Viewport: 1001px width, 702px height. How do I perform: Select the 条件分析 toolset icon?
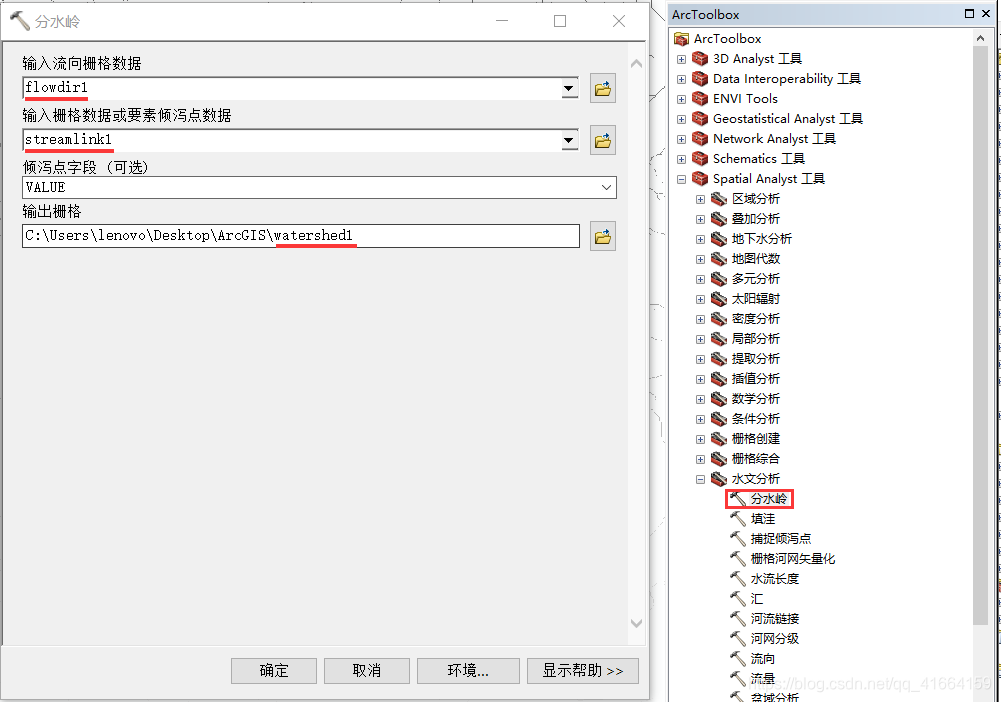[x=719, y=419]
